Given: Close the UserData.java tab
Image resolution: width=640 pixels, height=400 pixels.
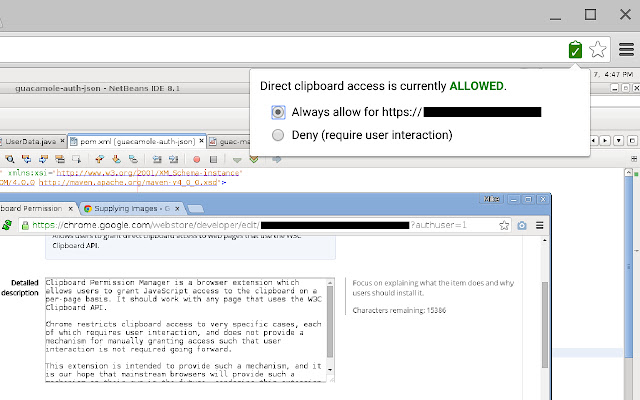Looking at the screenshot, I should (62, 141).
